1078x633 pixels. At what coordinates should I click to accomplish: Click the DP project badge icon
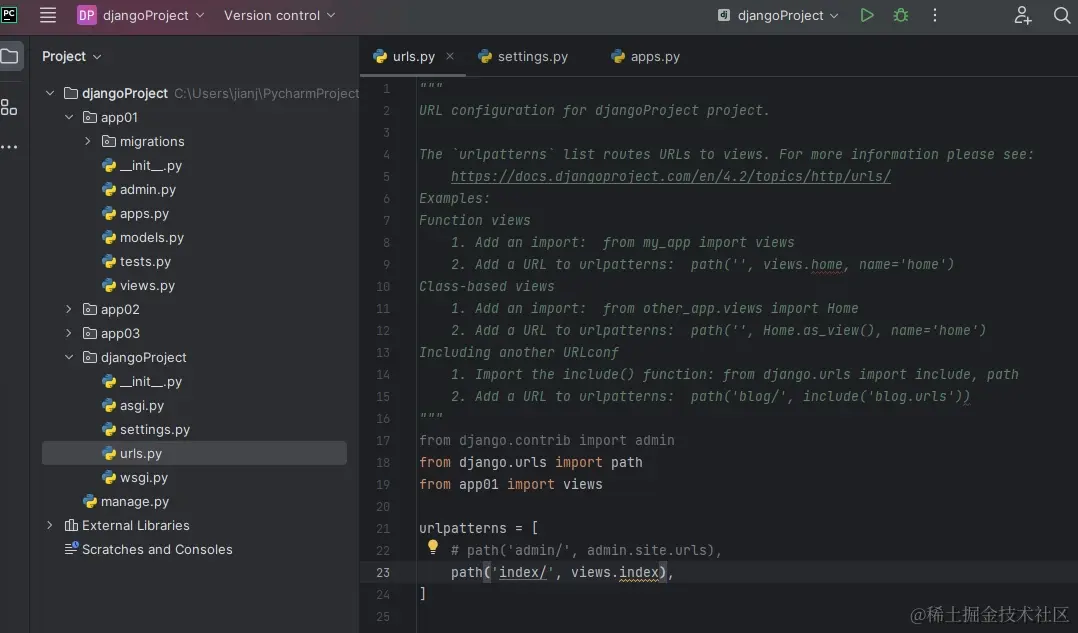coord(87,15)
